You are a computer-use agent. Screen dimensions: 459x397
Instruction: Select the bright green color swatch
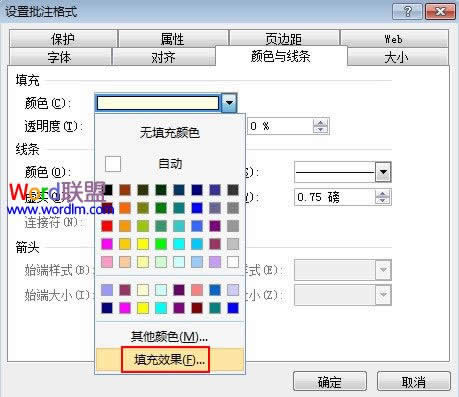point(161,244)
